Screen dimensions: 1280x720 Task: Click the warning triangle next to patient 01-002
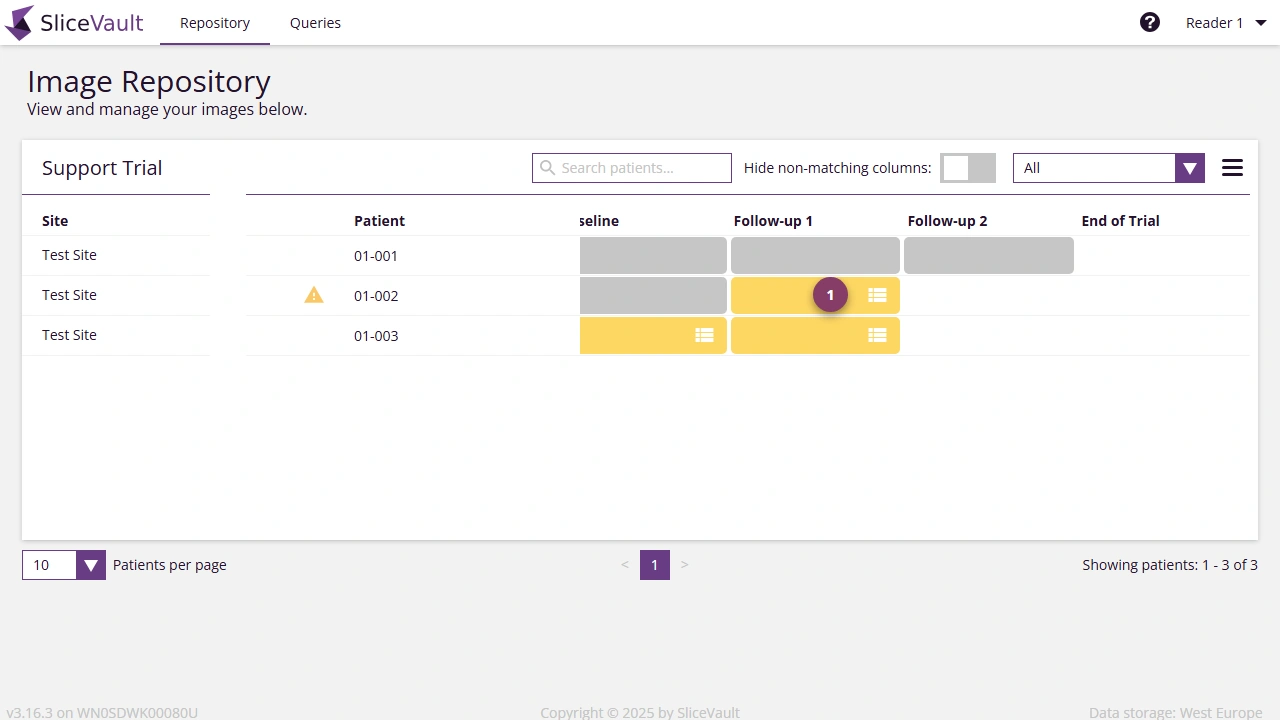[x=313, y=294]
